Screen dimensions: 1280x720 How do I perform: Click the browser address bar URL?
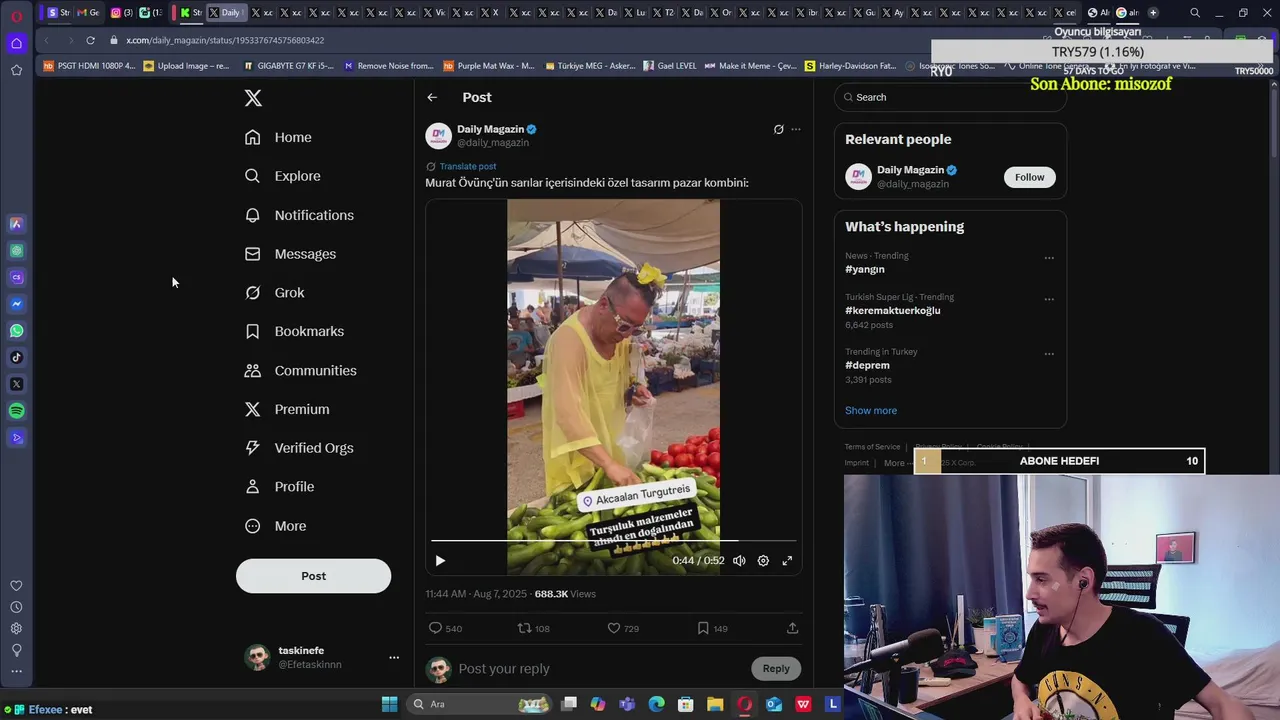point(225,40)
